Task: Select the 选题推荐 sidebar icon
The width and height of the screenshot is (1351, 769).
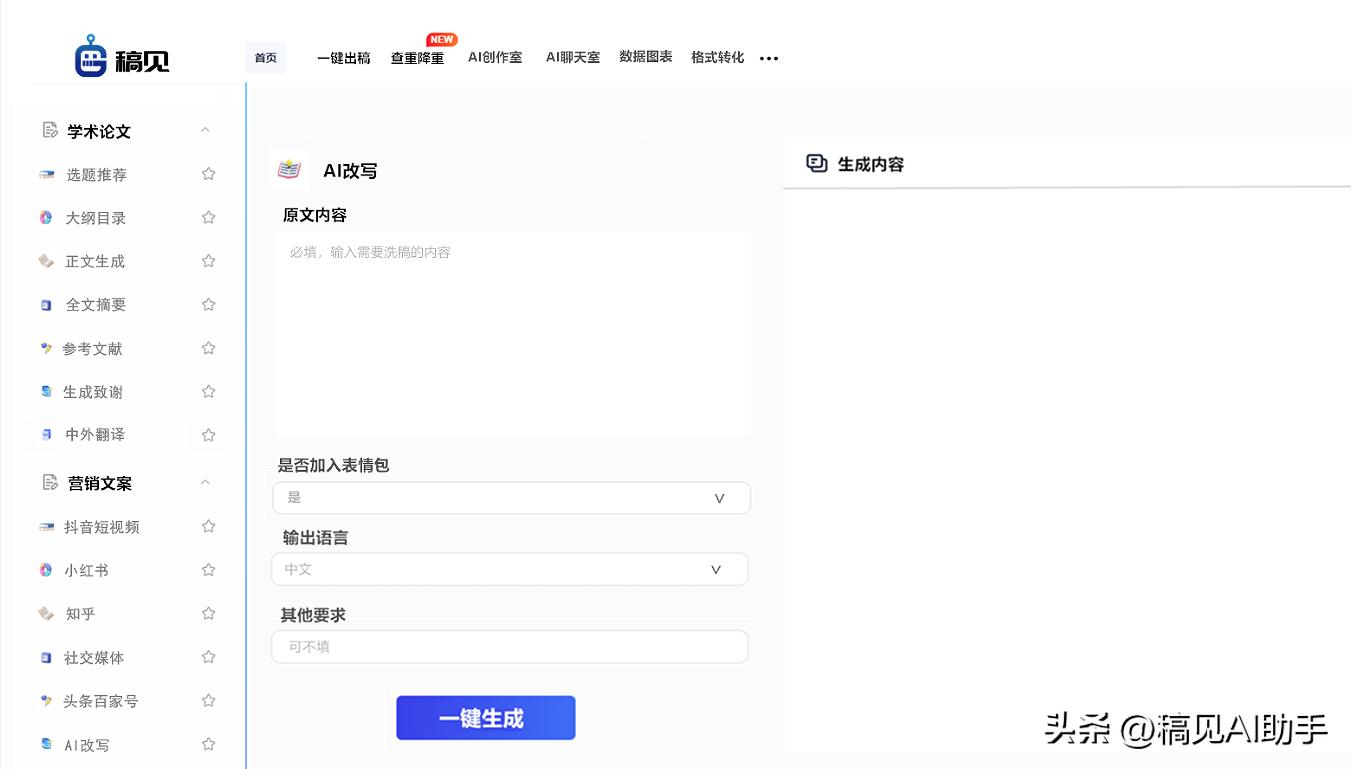Action: [x=46, y=173]
